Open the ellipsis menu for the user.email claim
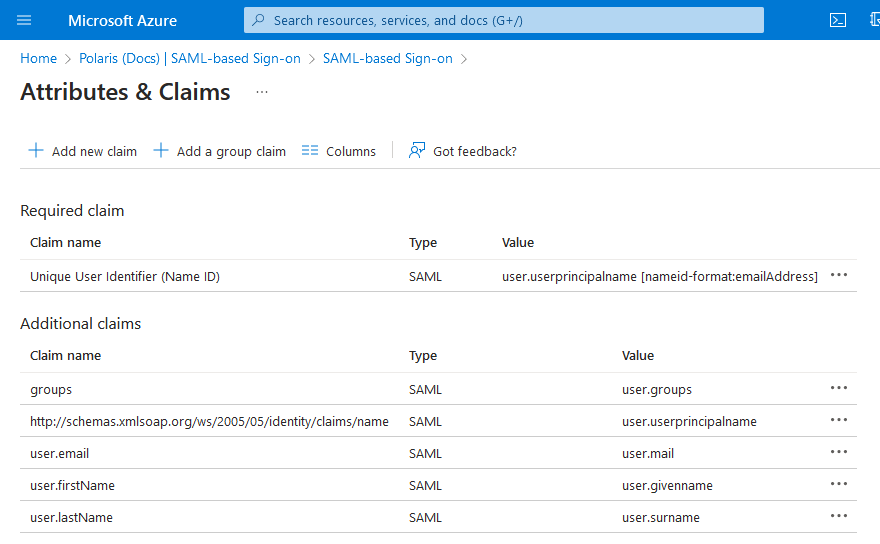Screen dimensions: 880x544 (x=839, y=453)
